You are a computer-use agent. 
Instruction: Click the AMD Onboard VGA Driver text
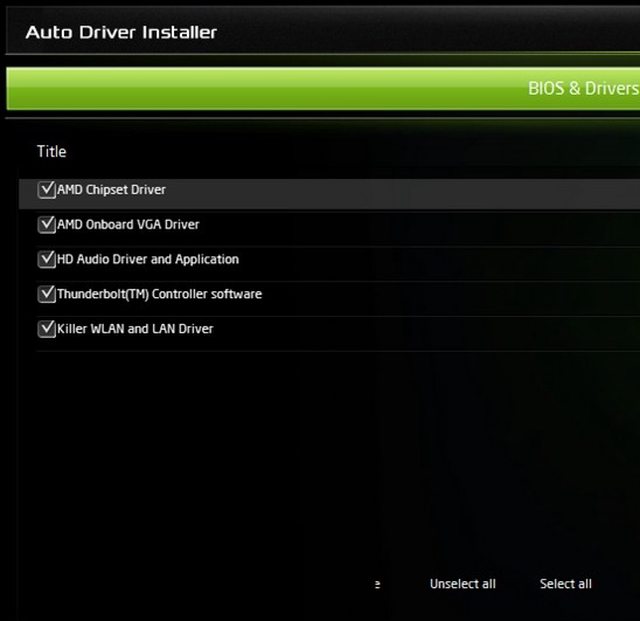pyautogui.click(x=128, y=225)
